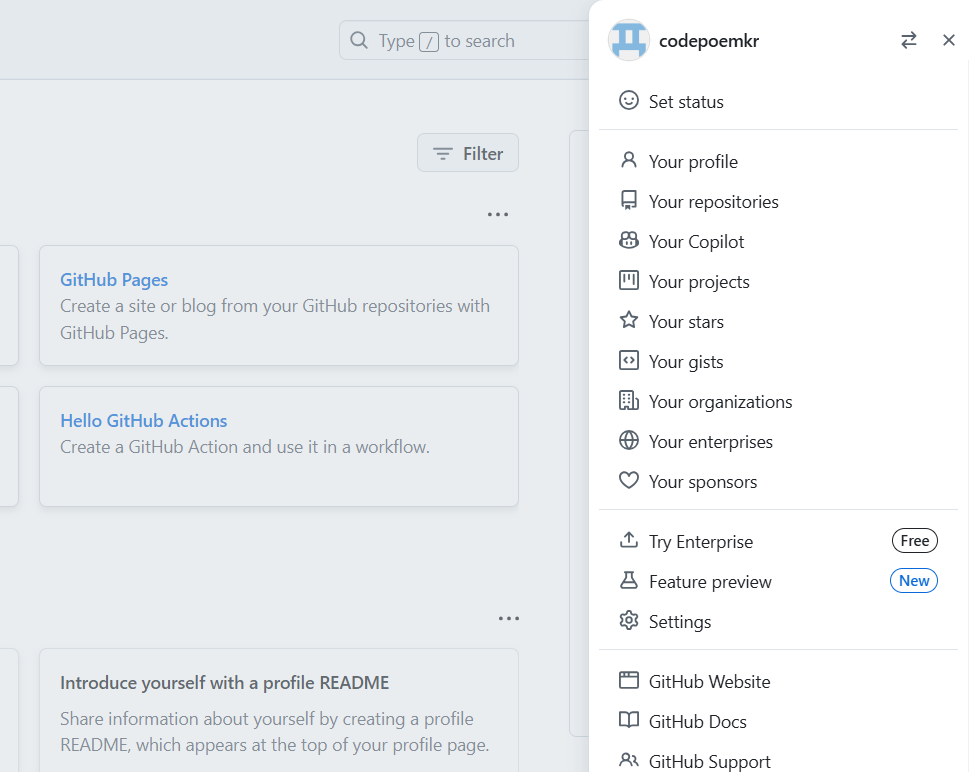
Task: Open Feature preview
Action: [x=778, y=582]
